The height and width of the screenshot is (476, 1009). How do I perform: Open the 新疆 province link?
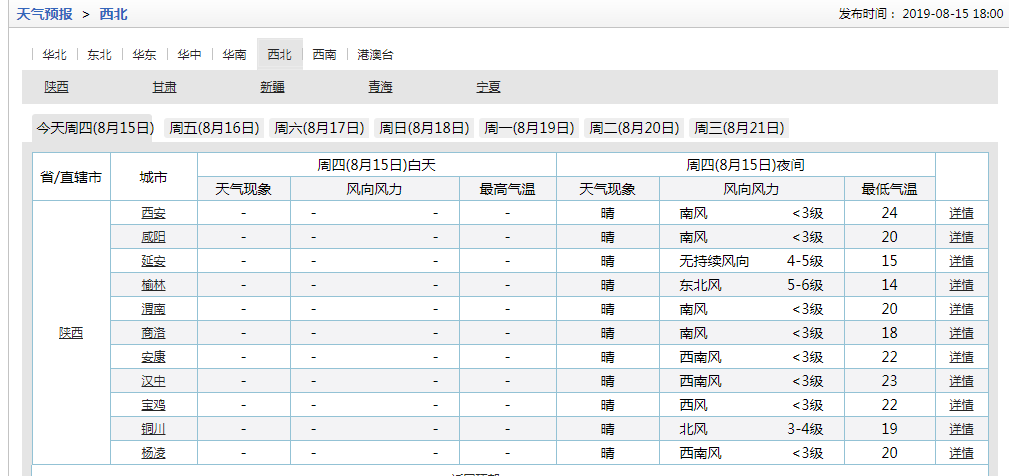pos(272,87)
